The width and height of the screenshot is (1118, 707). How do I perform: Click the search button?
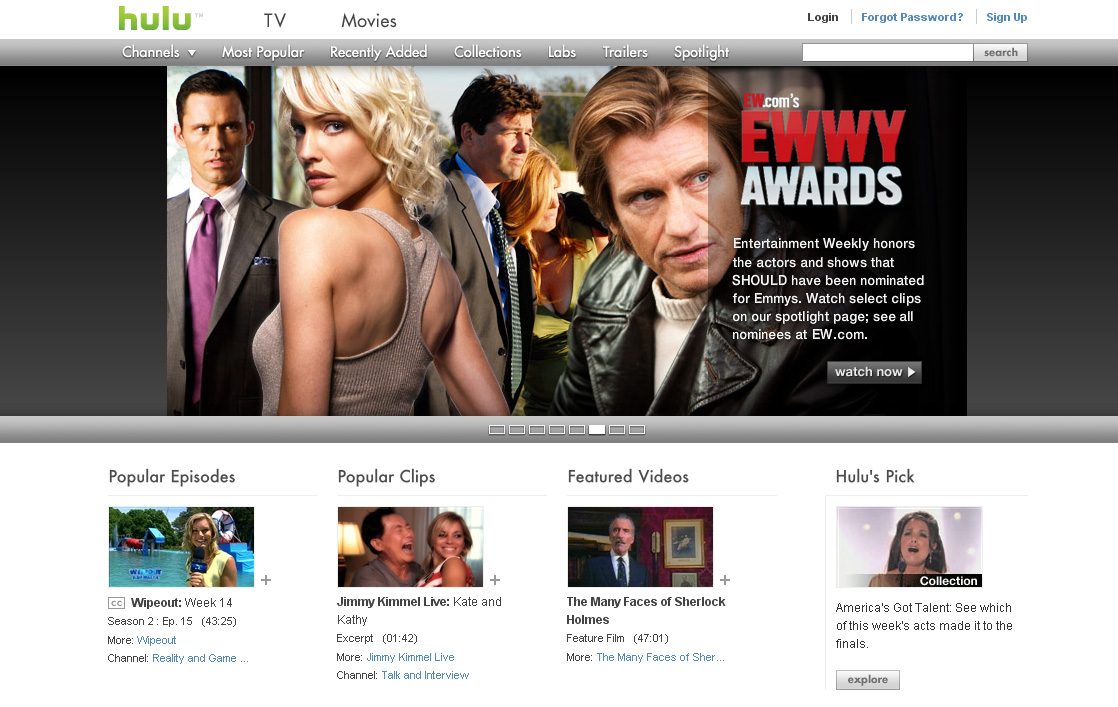pos(1000,52)
